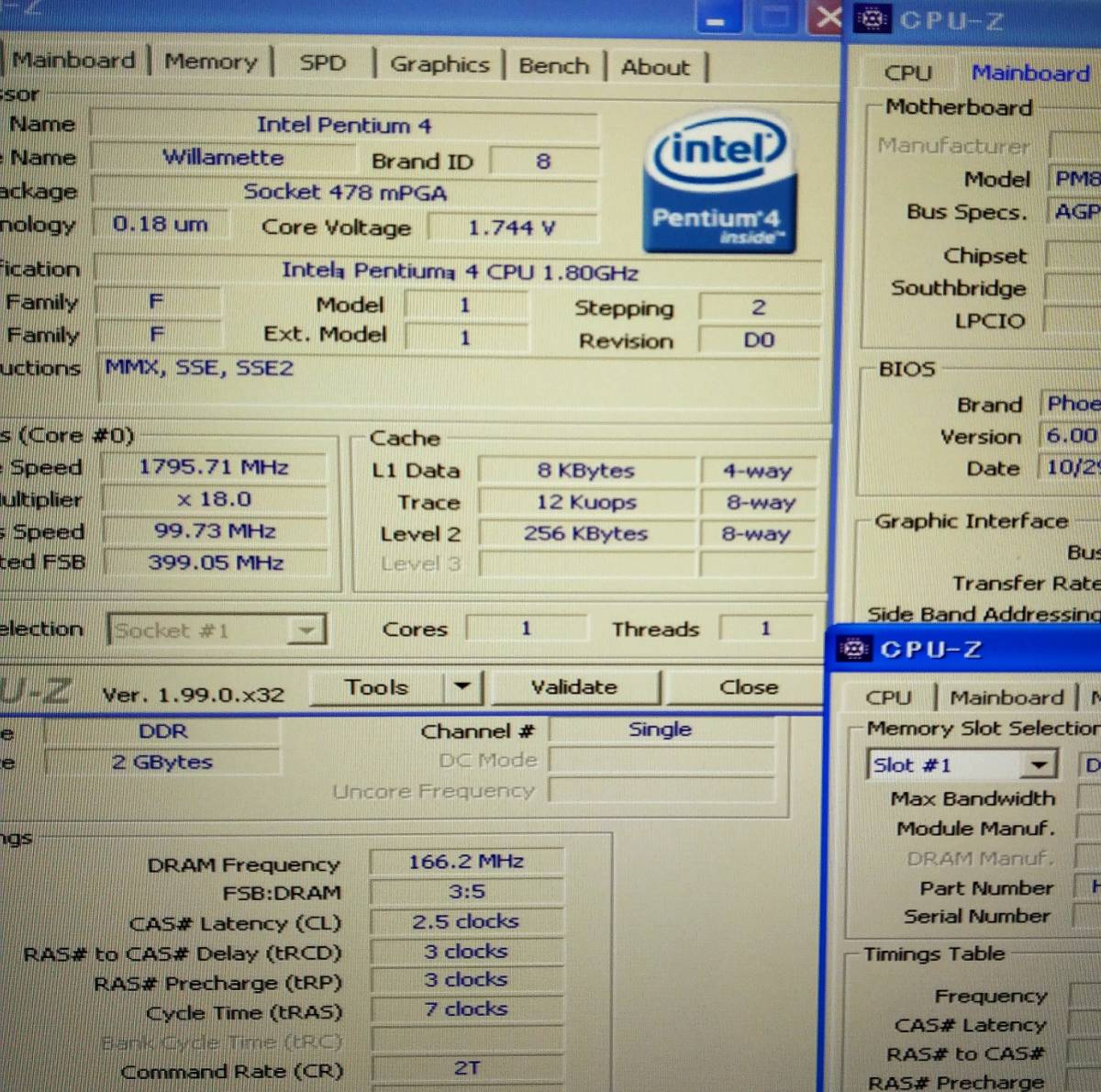Click the processor name field "Intel Pentium 4"
Image resolution: width=1101 pixels, height=1092 pixels.
tap(344, 125)
